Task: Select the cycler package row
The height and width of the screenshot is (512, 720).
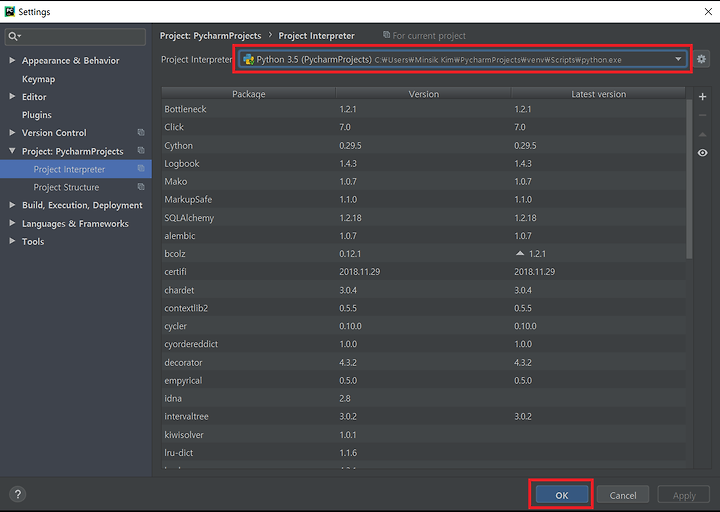Action: coord(423,326)
